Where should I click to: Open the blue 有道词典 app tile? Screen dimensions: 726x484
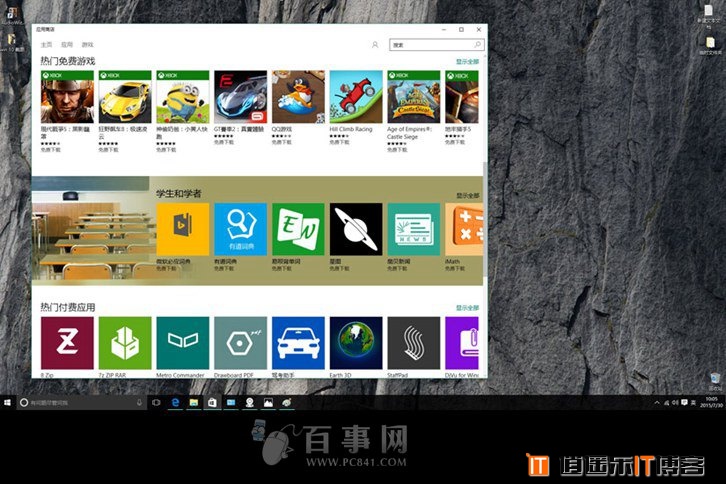coord(240,229)
